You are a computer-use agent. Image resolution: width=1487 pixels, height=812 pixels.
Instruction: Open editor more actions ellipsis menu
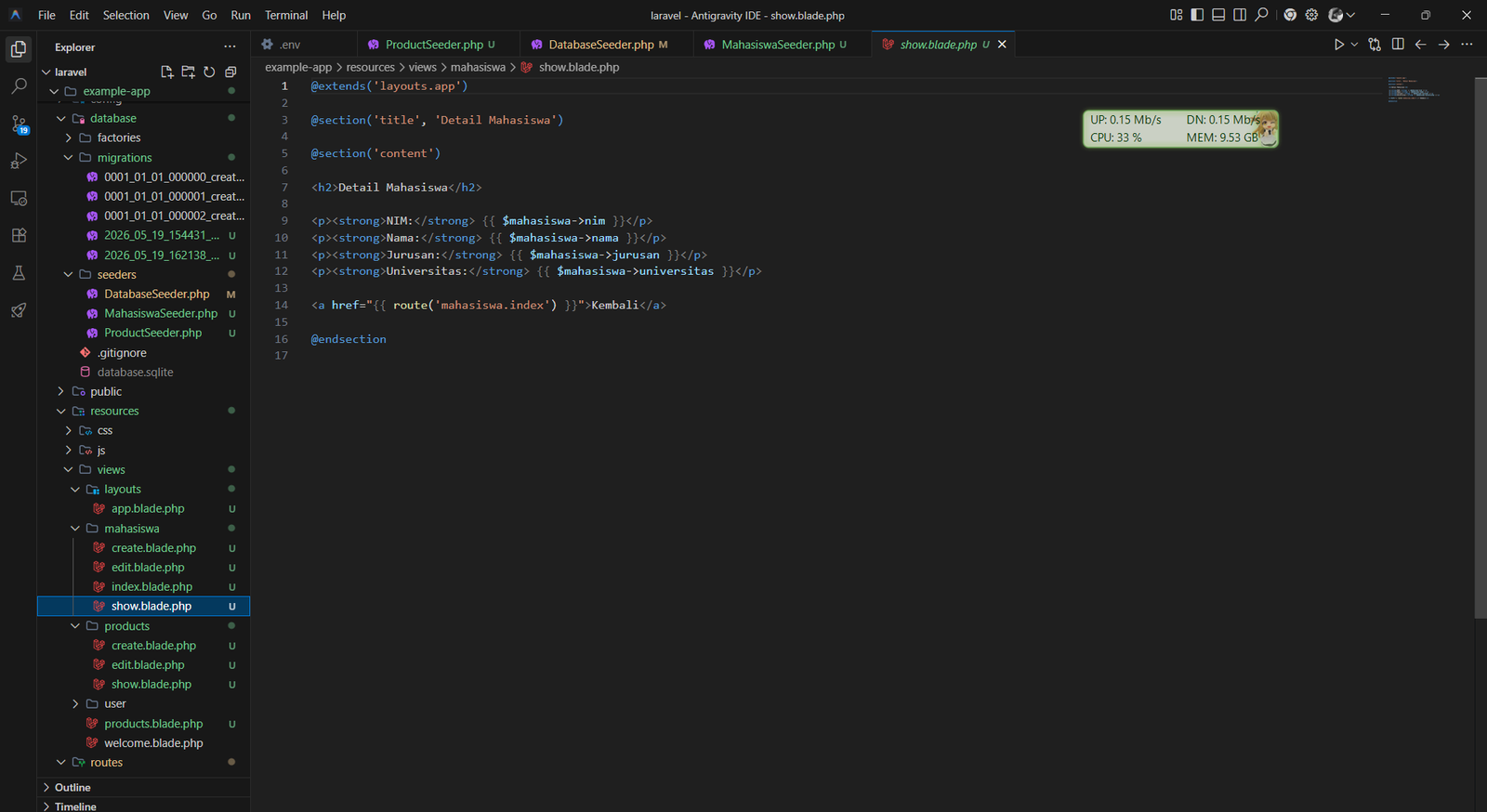coord(1467,44)
